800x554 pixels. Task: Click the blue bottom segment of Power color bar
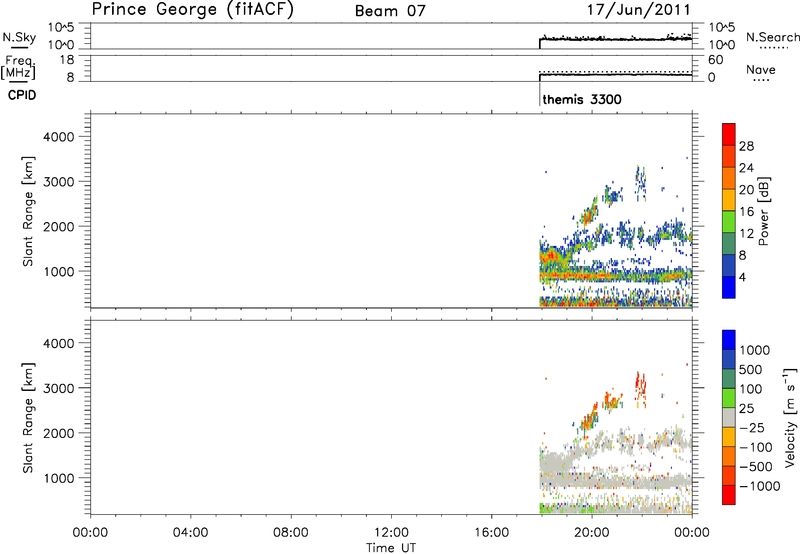[x=729, y=287]
